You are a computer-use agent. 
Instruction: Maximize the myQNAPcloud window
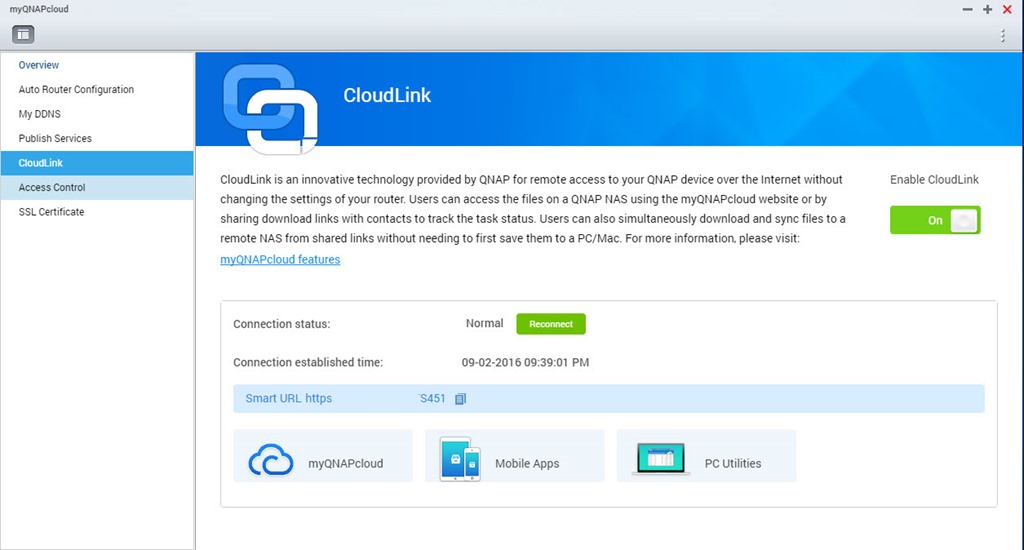(987, 9)
